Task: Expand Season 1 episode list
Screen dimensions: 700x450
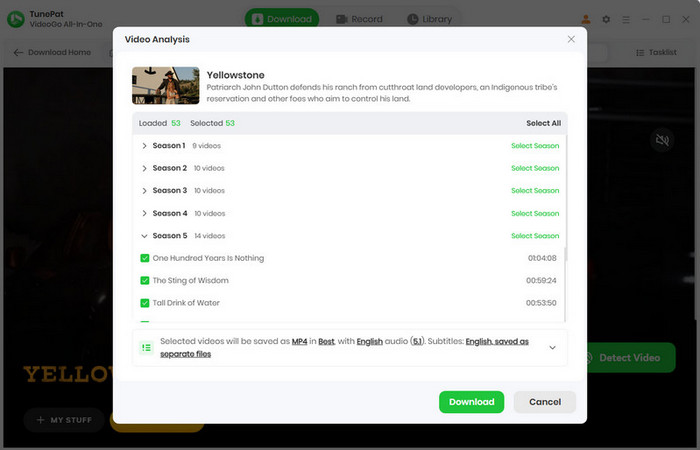Action: point(144,146)
